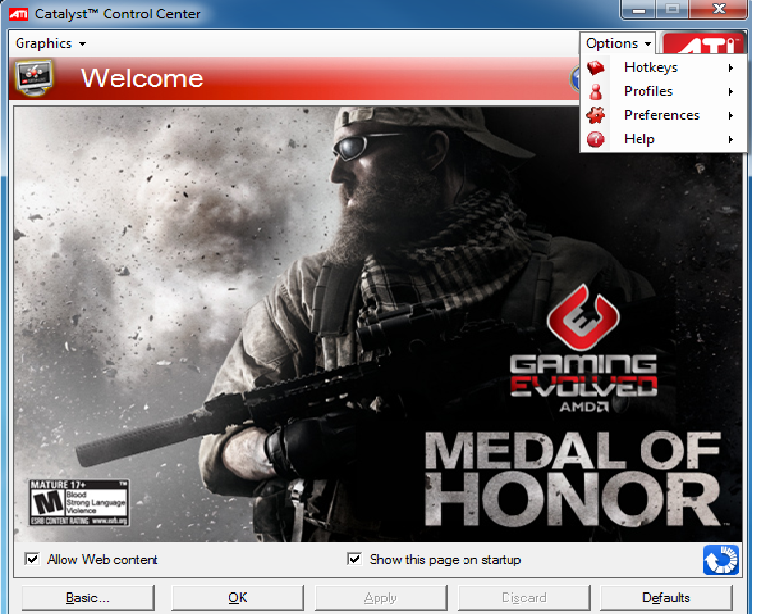Click the ESRB Mature 17+ rating badge
Viewport: 768px width, 614px height.
tap(79, 502)
